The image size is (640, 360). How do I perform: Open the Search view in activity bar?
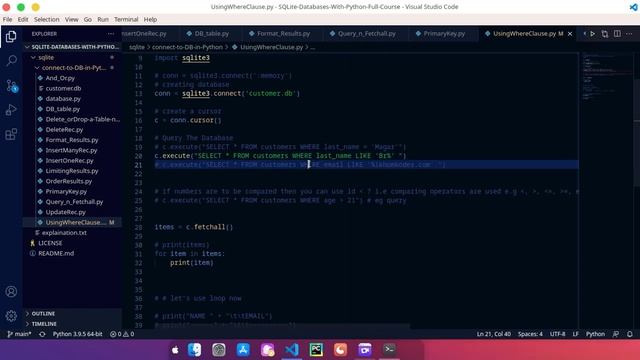pyautogui.click(x=11, y=61)
